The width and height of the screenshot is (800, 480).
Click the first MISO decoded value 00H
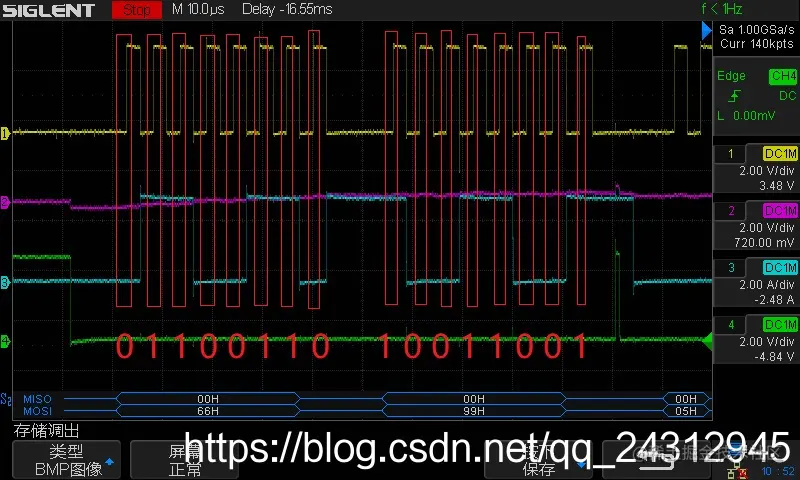coord(208,399)
